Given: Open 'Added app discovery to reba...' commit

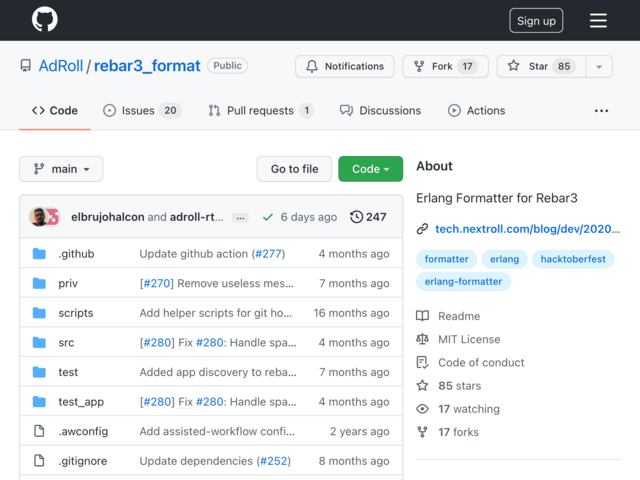Looking at the screenshot, I should [218, 372].
